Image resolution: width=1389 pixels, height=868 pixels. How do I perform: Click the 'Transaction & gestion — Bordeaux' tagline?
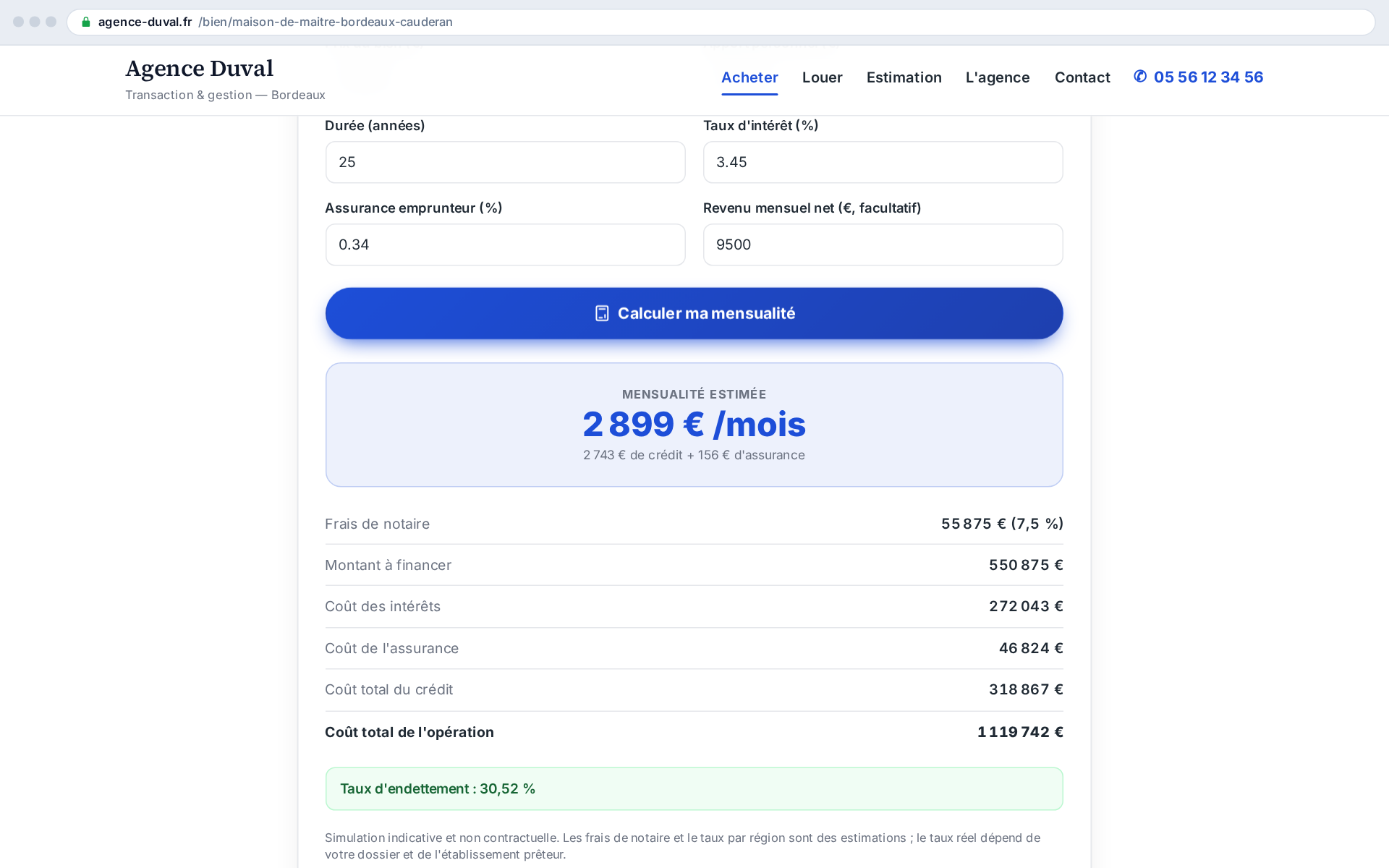(x=225, y=95)
